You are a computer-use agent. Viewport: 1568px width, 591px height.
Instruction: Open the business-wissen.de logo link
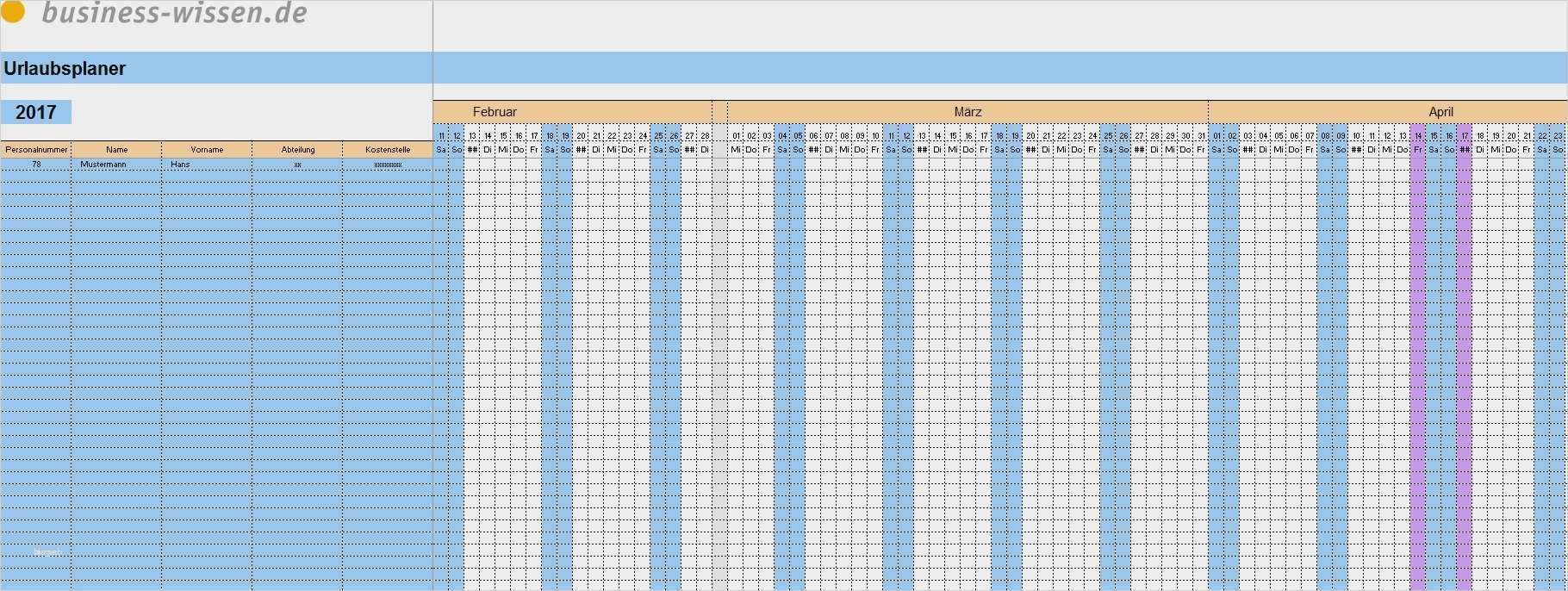(x=174, y=12)
